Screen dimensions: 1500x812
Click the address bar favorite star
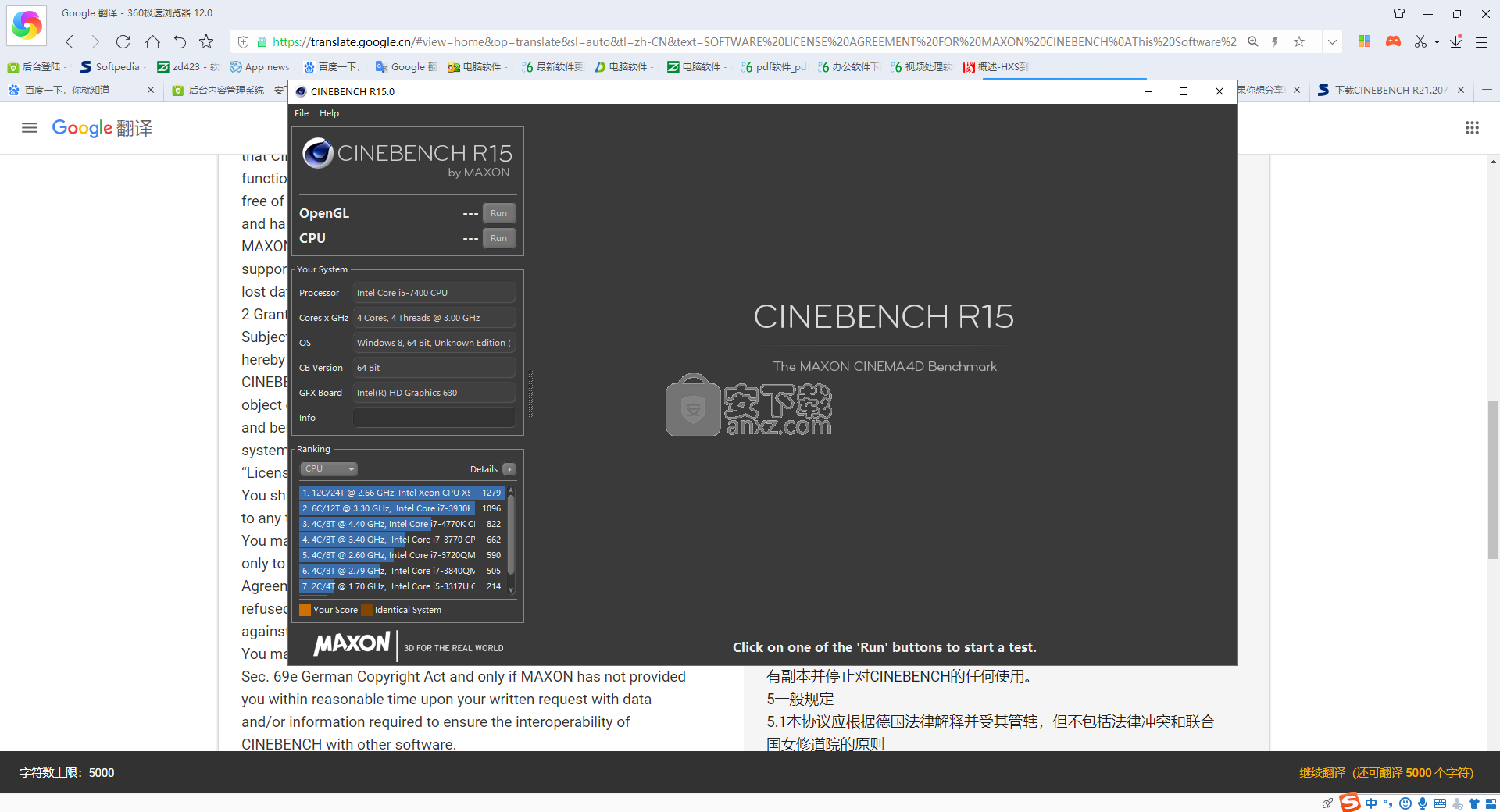pos(1299,41)
